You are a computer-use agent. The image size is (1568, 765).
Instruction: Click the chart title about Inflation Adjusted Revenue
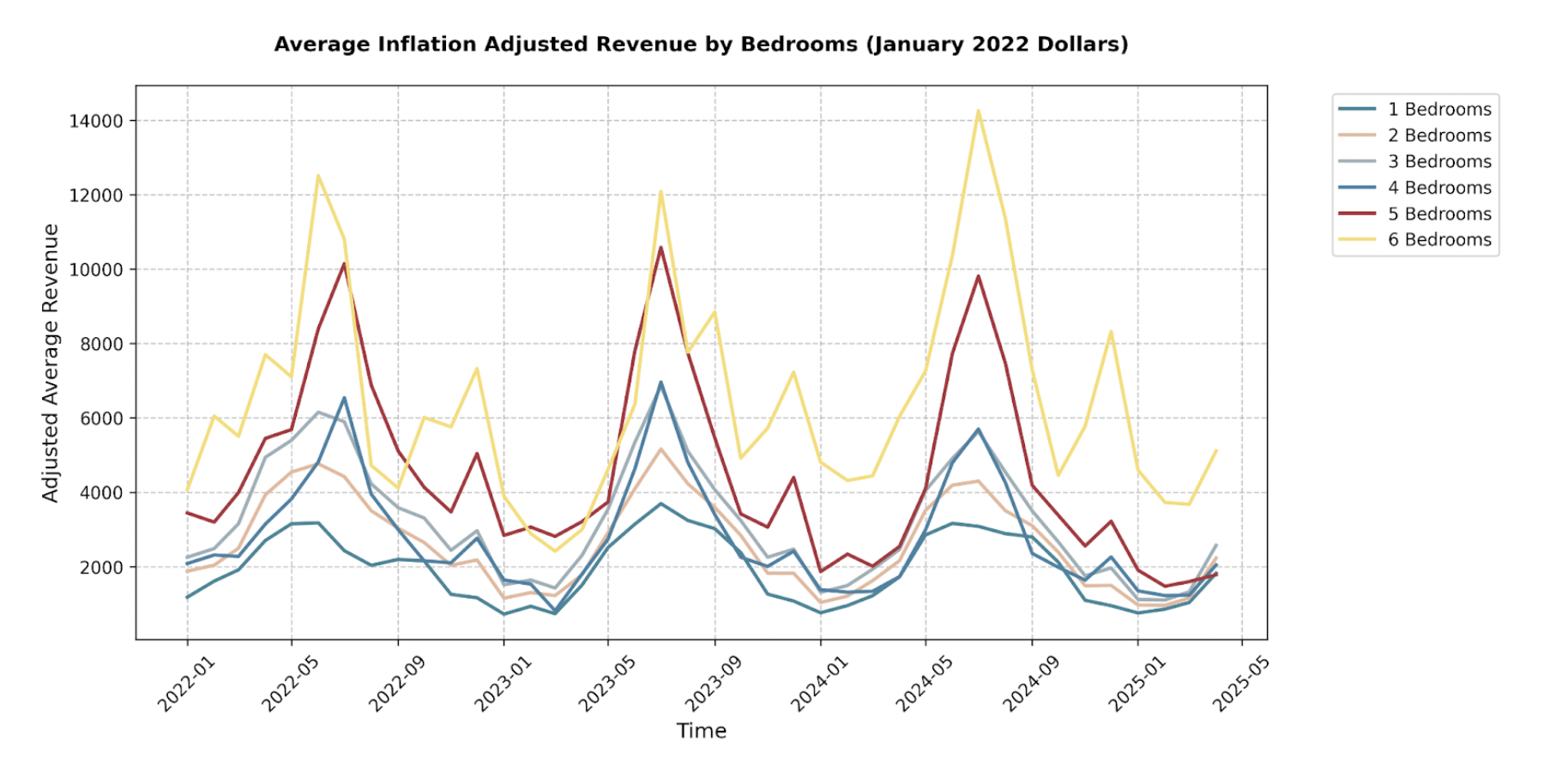(x=701, y=45)
